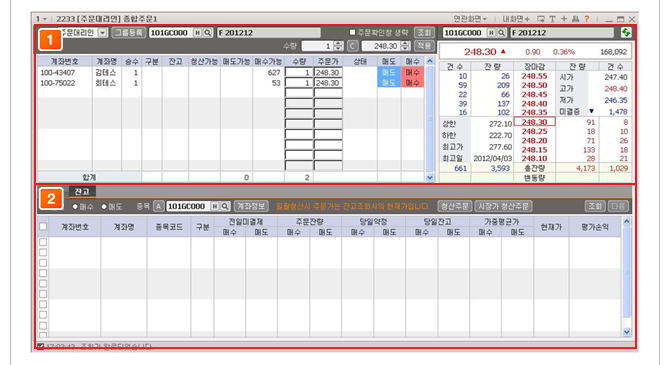The height and width of the screenshot is (365, 670).
Task: Click the 그룹등록 button
Action: pos(129,32)
